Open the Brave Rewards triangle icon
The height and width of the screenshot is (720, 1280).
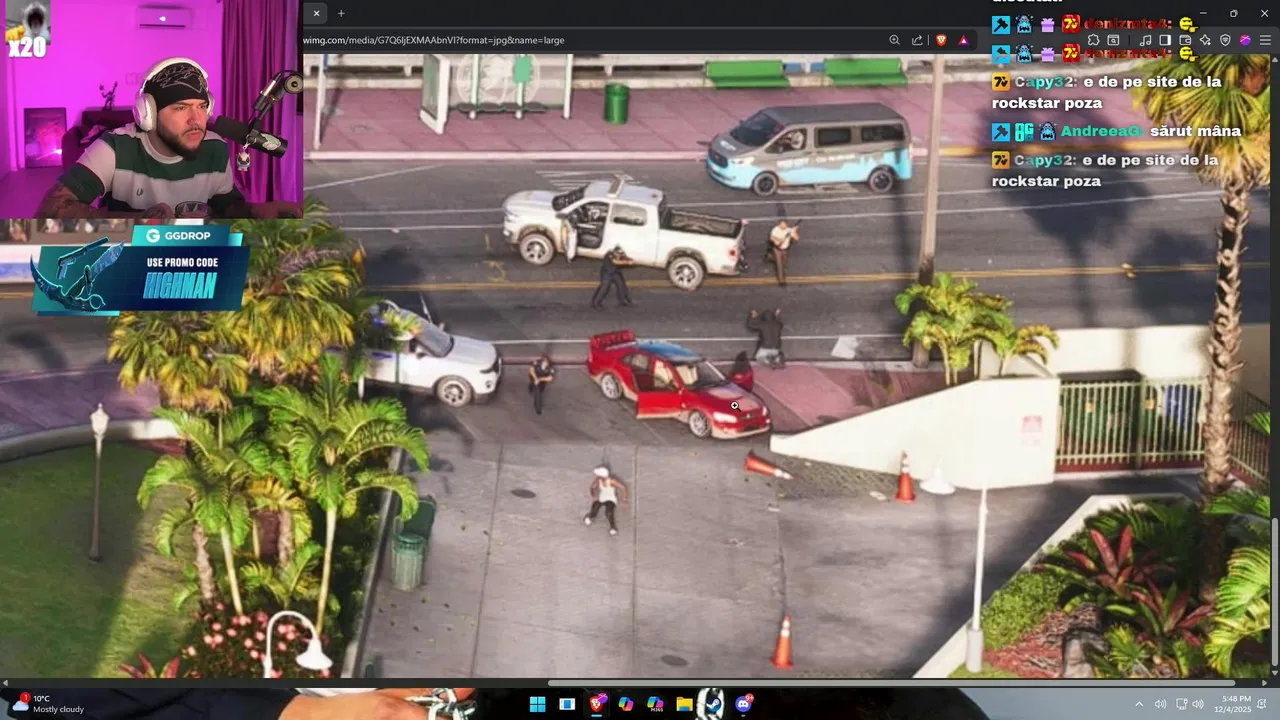coord(963,40)
